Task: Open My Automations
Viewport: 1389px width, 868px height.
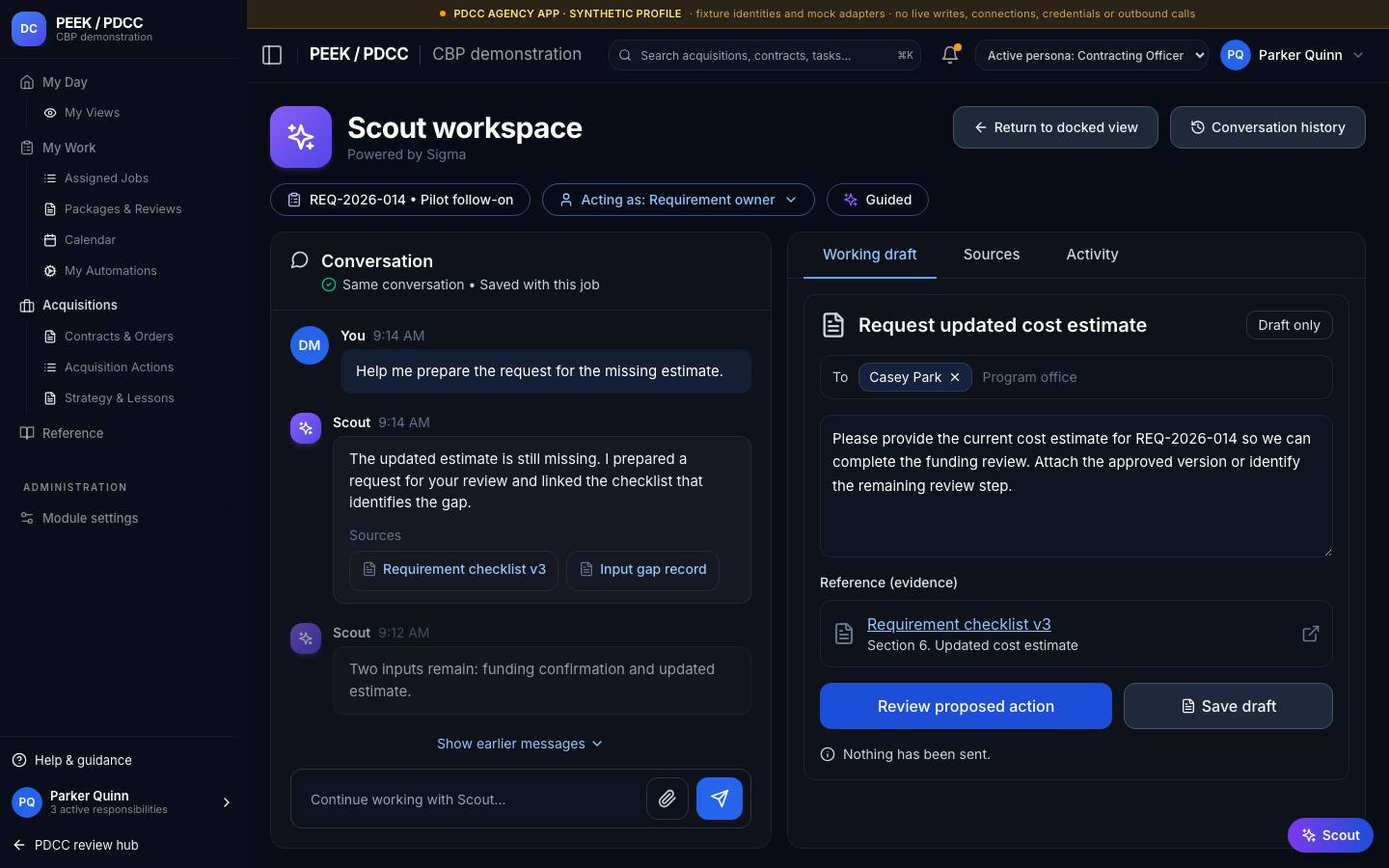Action: 110,271
